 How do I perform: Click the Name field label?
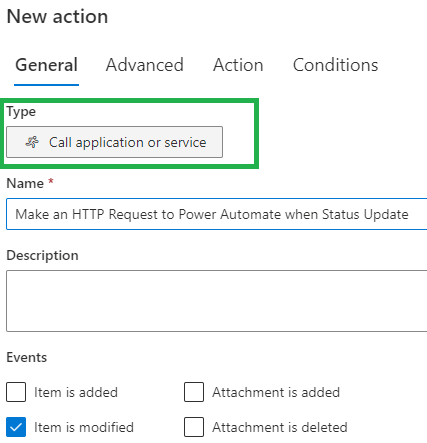[x=25, y=183]
